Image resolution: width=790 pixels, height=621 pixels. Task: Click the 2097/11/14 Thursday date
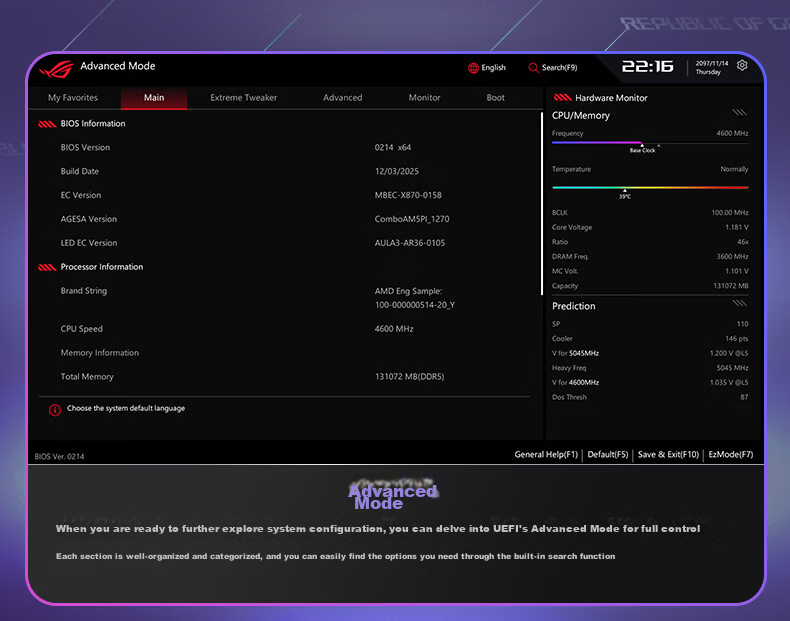point(711,67)
